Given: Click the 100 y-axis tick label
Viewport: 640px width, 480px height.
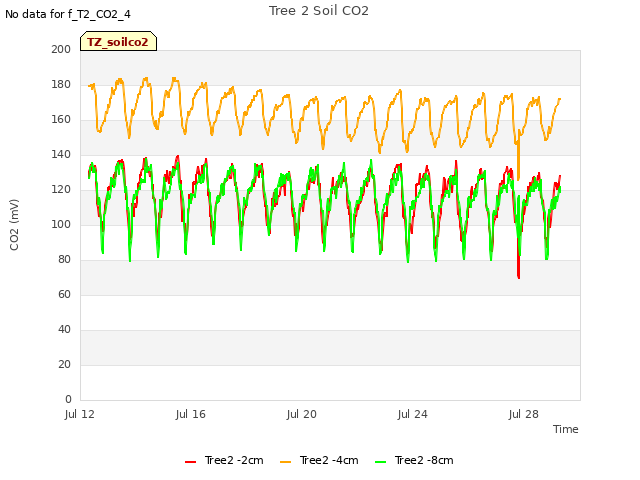Looking at the screenshot, I should tap(61, 224).
